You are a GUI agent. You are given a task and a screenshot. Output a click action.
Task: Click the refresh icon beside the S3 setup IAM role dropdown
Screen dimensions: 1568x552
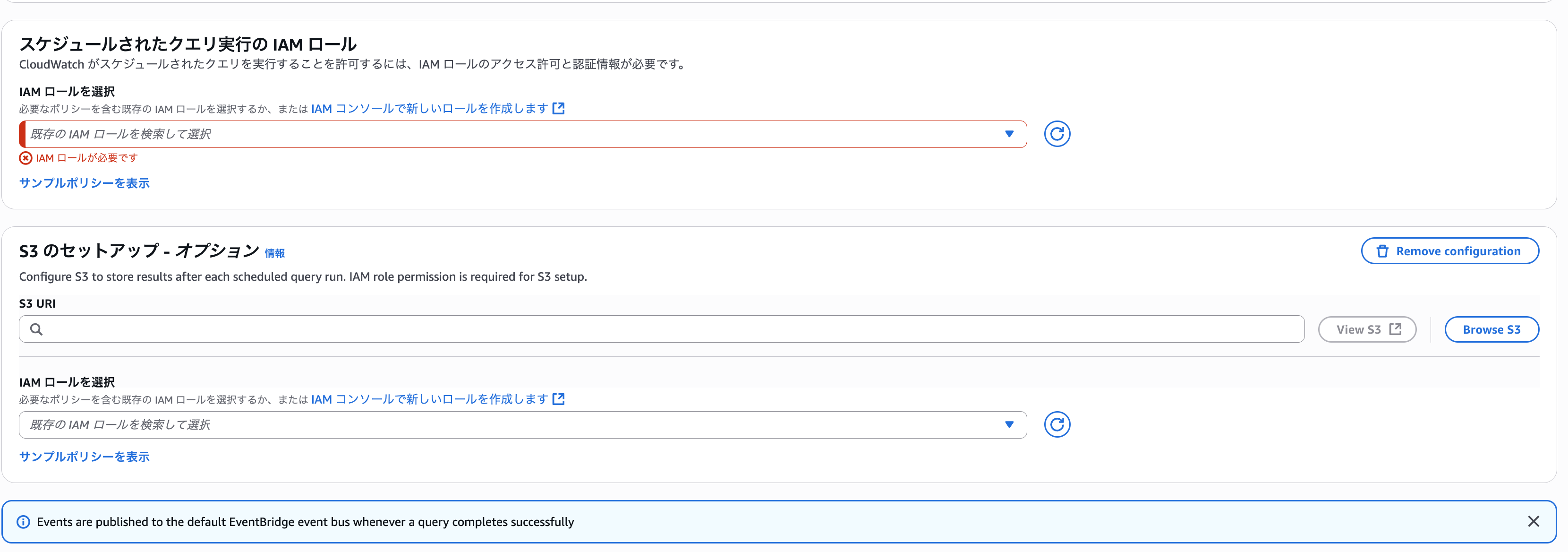pos(1057,425)
